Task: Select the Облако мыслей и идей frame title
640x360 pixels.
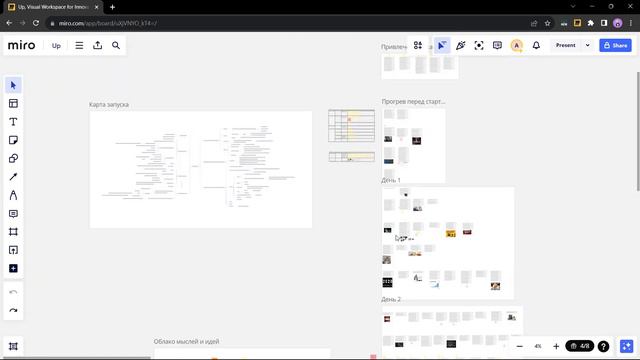Action: [187, 341]
